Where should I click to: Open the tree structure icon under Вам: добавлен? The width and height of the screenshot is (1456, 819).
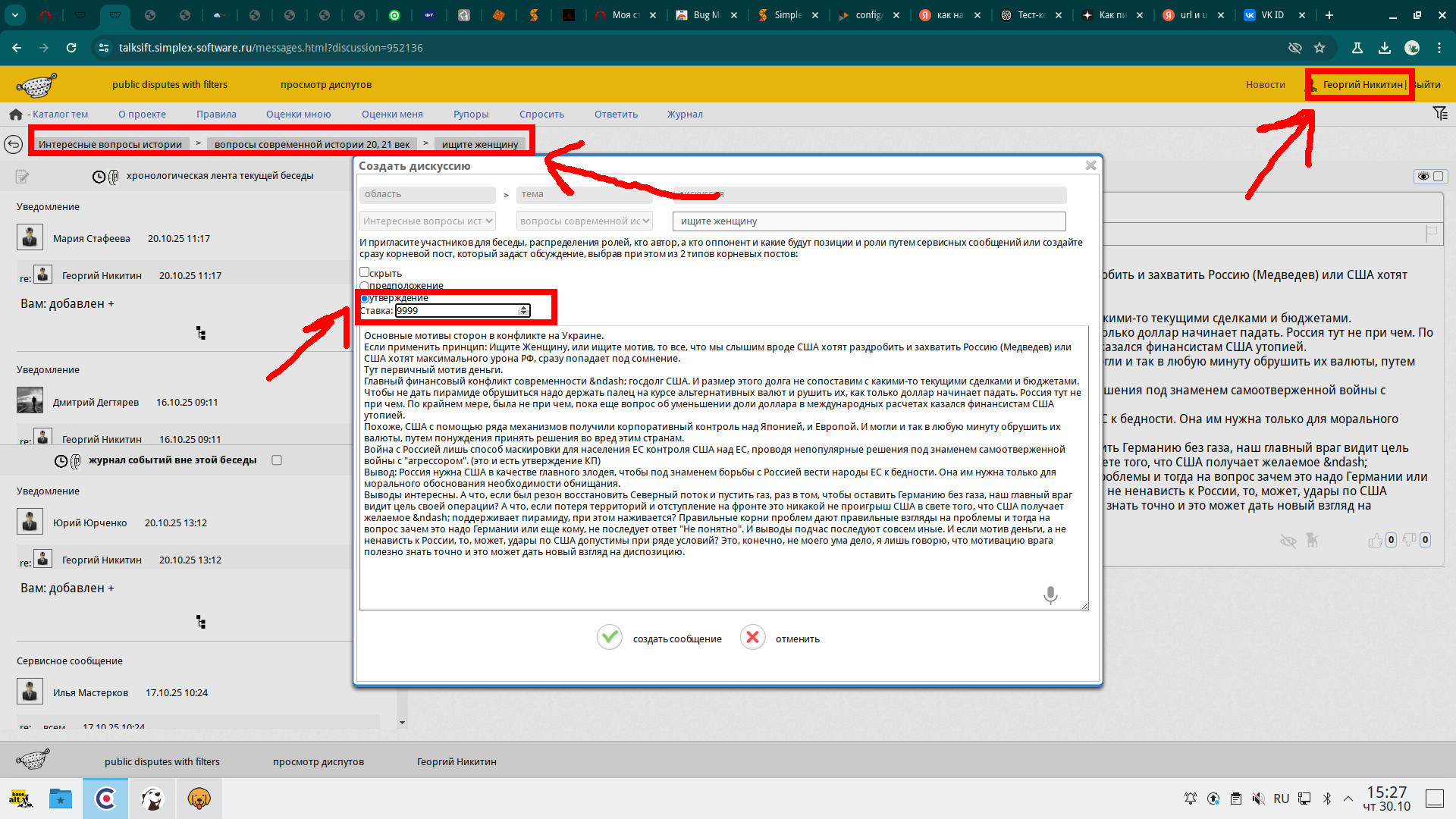201,334
